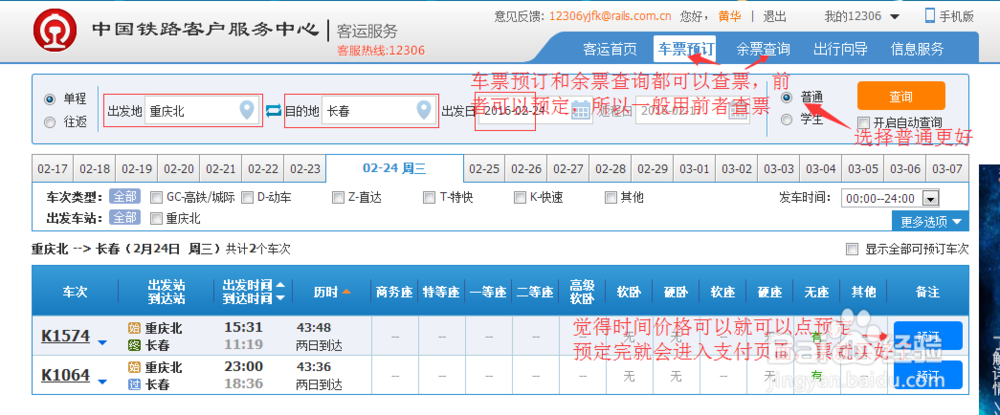Select date tab 02-17
1000x415 pixels.
pos(53,169)
